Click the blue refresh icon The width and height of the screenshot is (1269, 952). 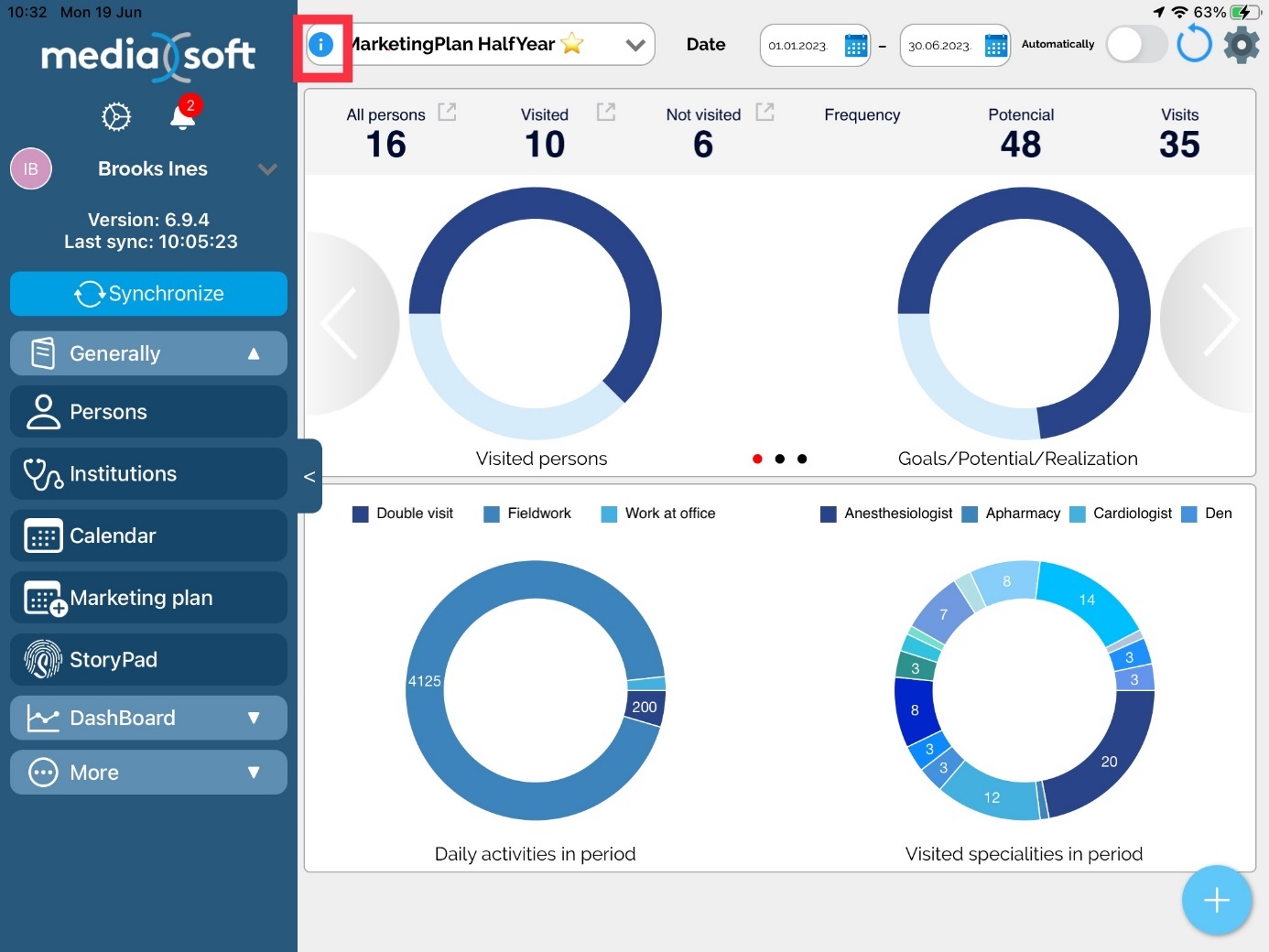[x=1194, y=44]
